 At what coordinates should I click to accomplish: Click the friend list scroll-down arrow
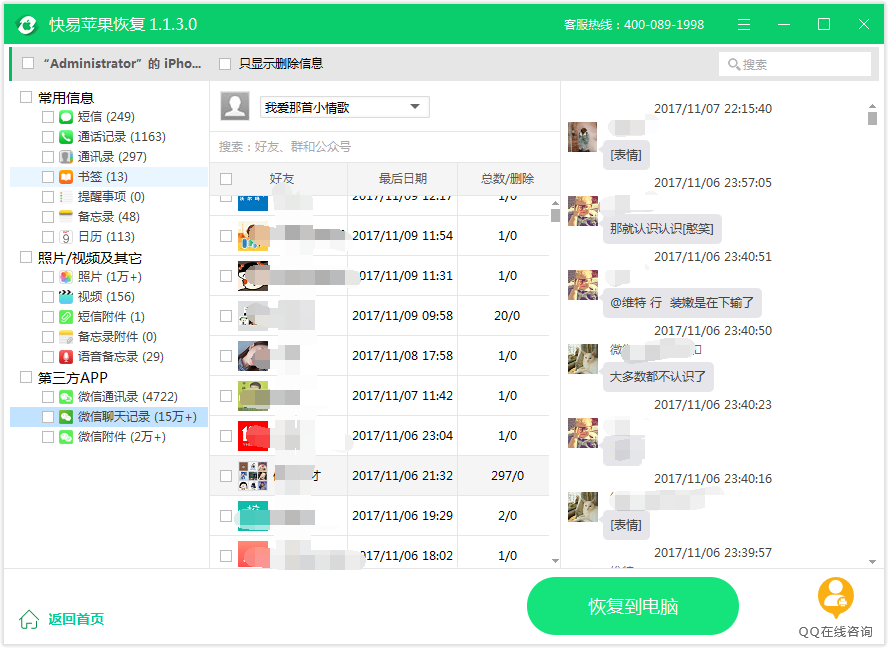coord(555,561)
